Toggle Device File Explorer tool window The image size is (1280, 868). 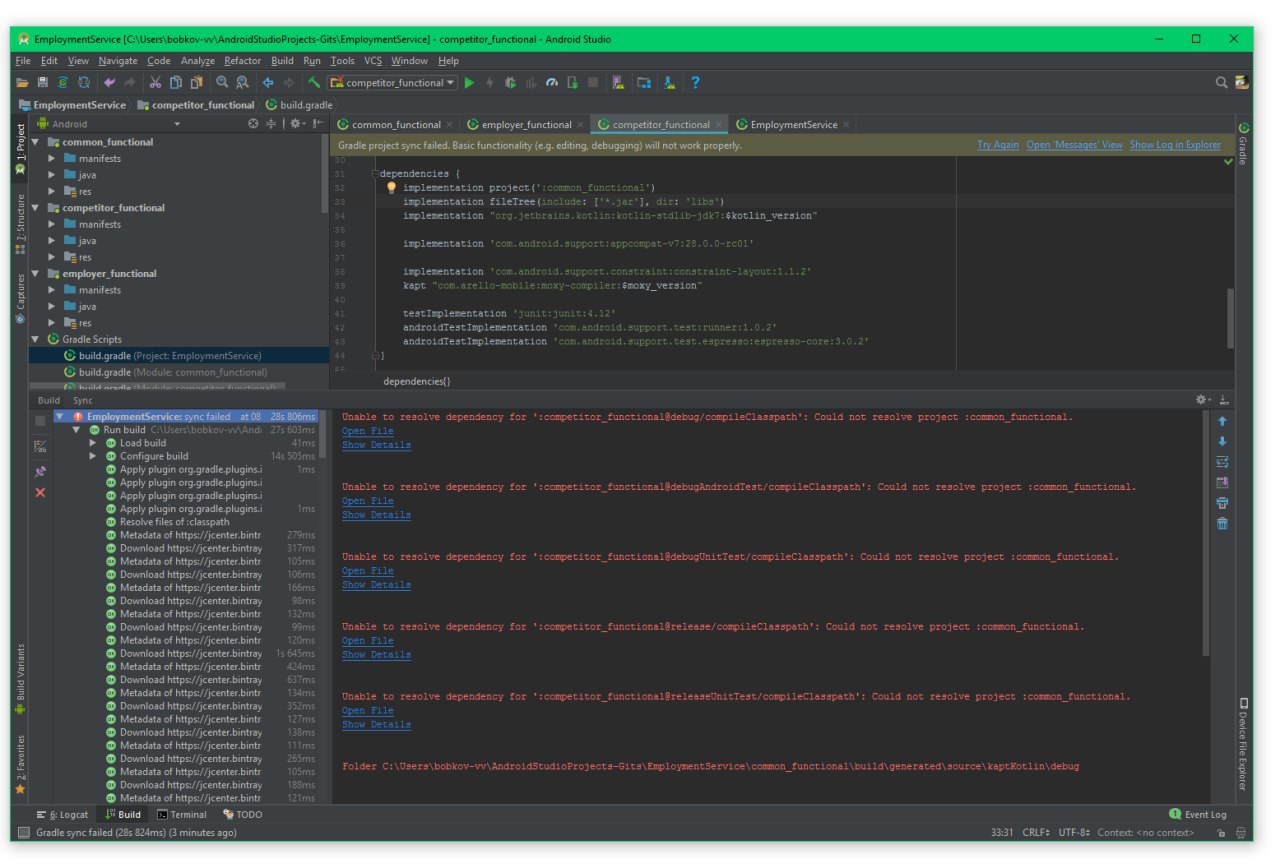1245,743
